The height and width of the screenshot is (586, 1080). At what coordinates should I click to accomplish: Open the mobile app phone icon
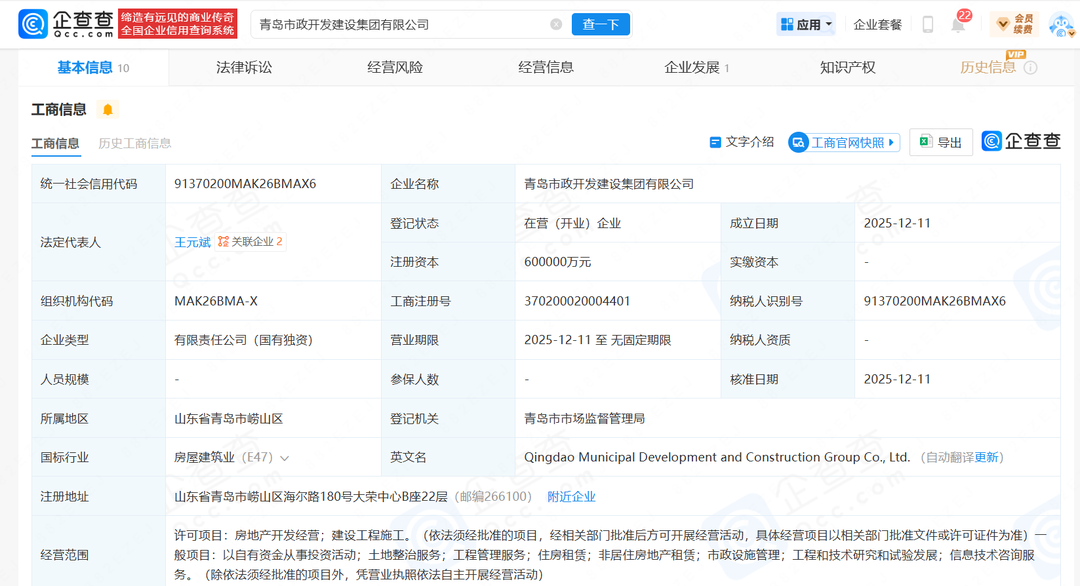(927, 24)
